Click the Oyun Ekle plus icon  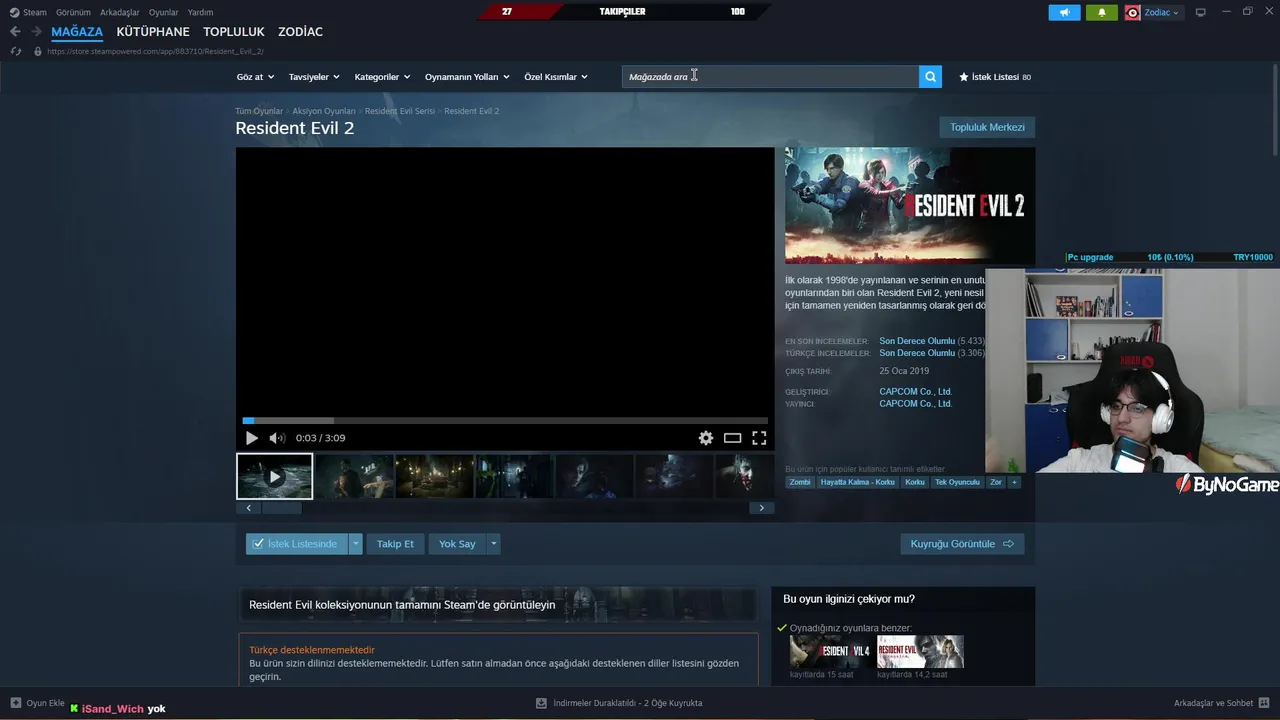15,703
